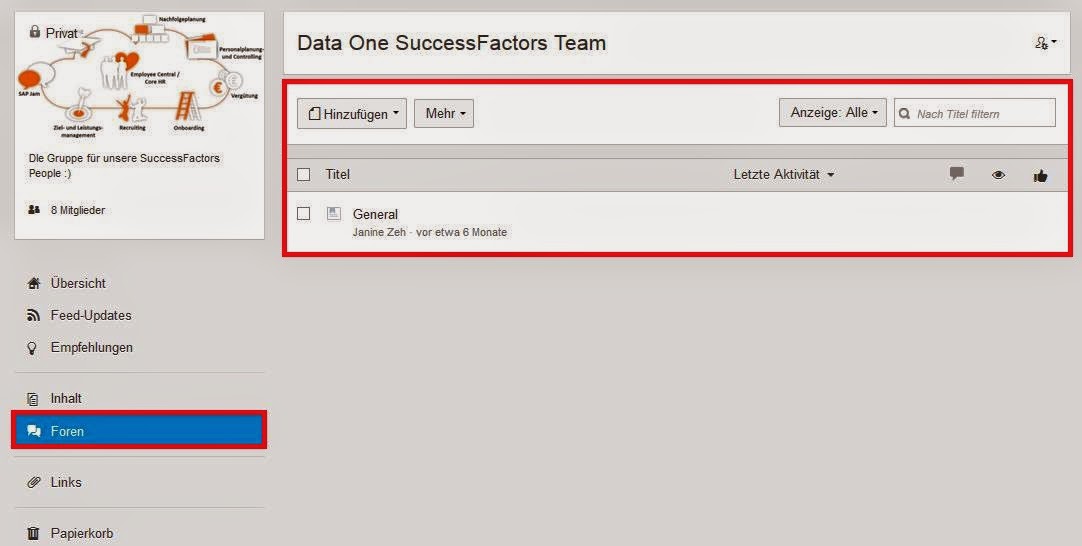
Task: View the 8 Mitglieder members list
Action: click(77, 210)
